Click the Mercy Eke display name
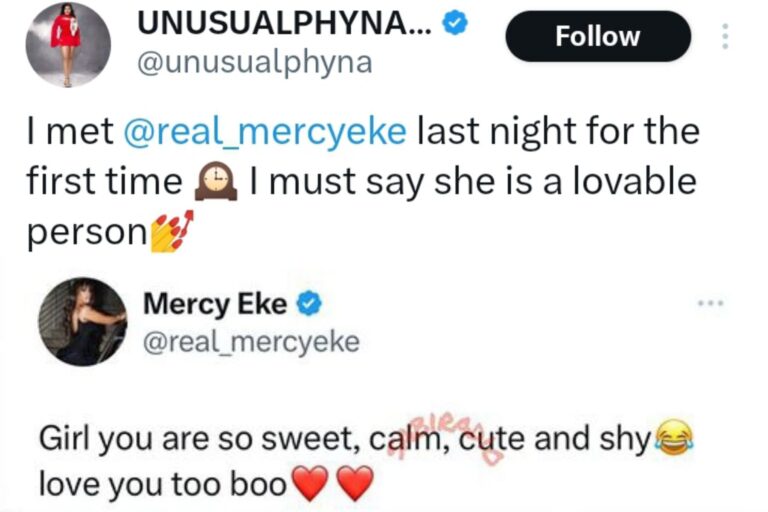Image resolution: width=768 pixels, height=512 pixels. pos(215,304)
